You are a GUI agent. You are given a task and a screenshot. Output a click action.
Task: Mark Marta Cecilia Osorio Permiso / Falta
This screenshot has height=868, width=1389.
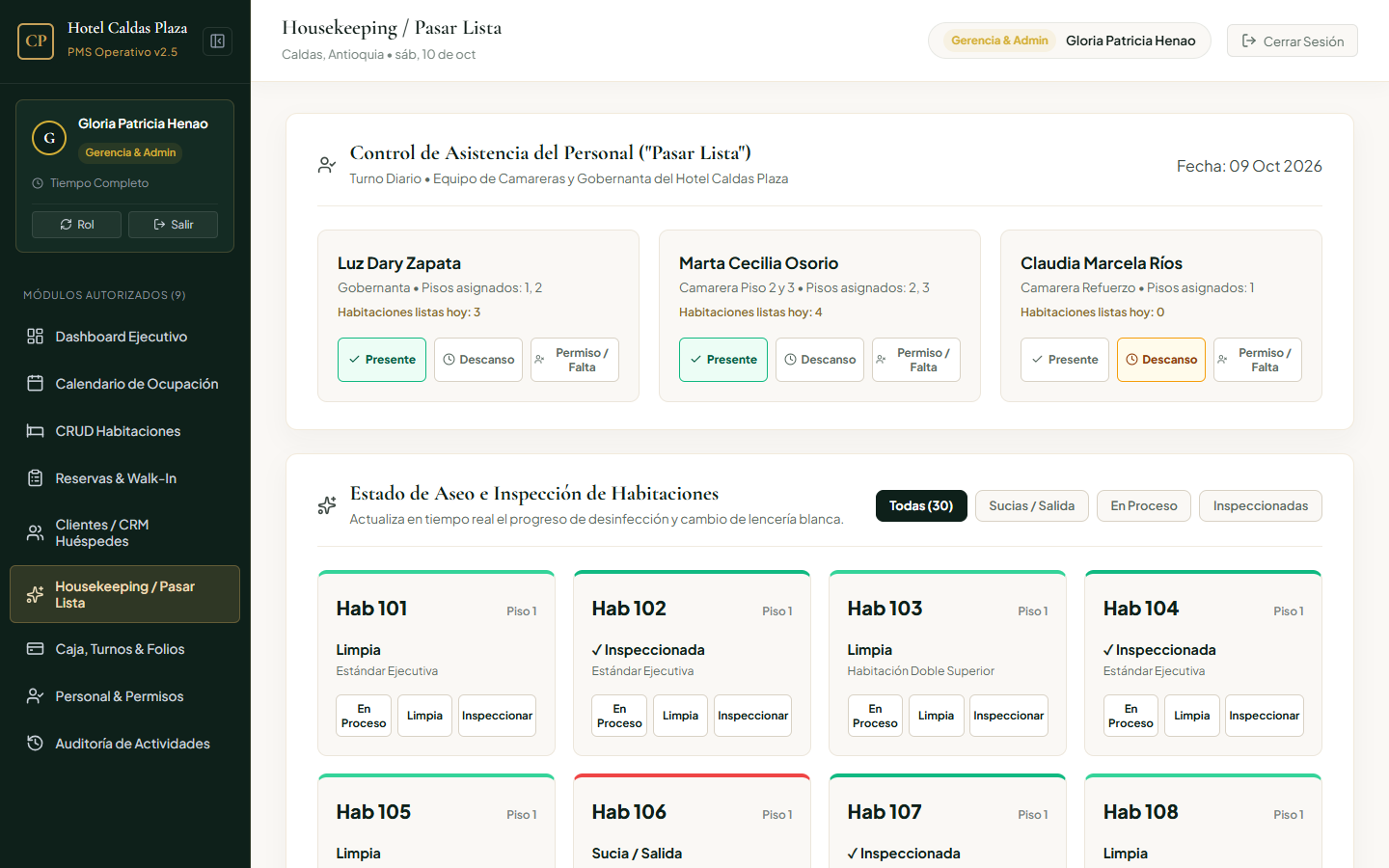[916, 360]
